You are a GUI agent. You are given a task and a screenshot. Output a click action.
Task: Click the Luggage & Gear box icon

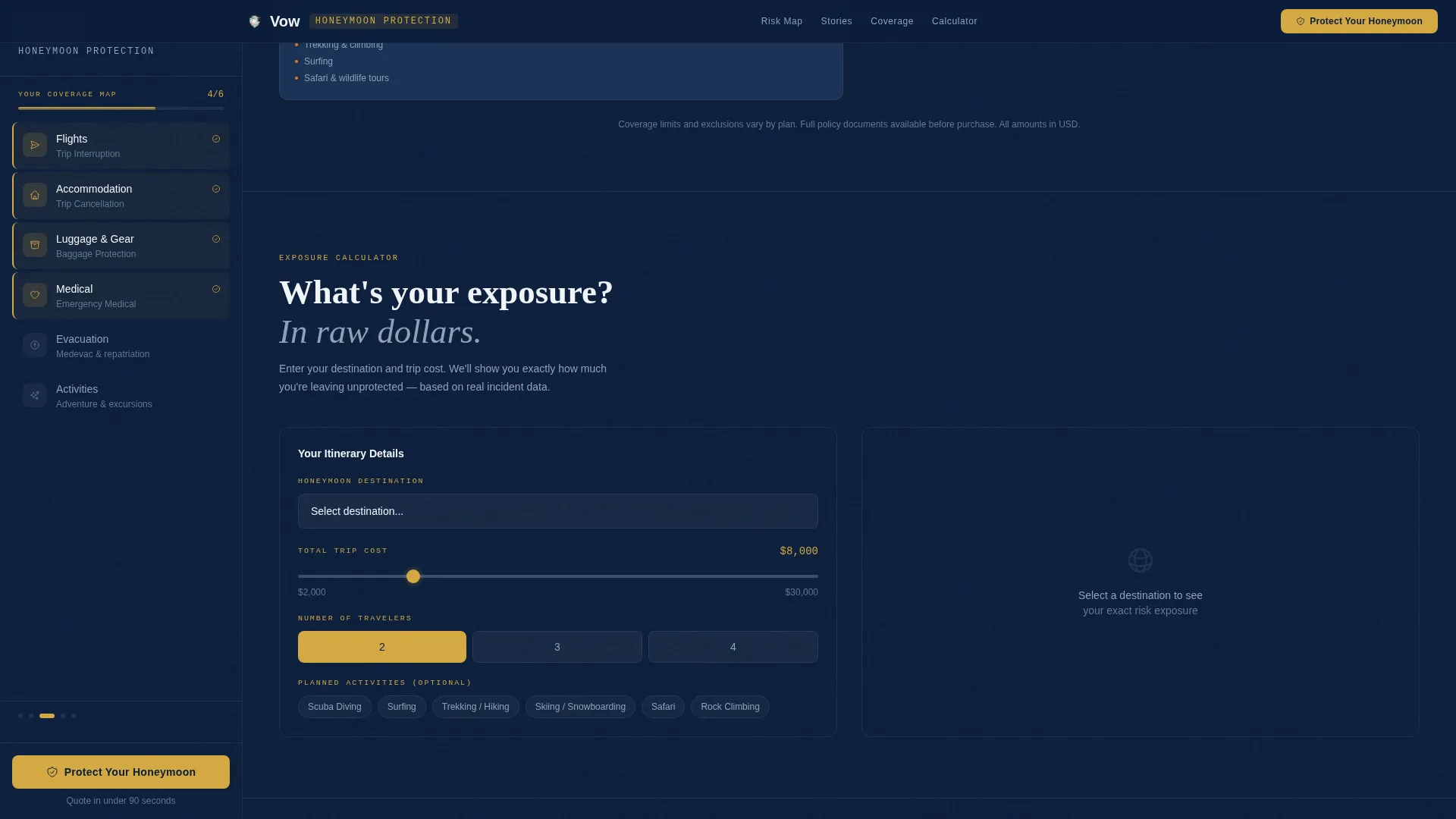click(35, 245)
